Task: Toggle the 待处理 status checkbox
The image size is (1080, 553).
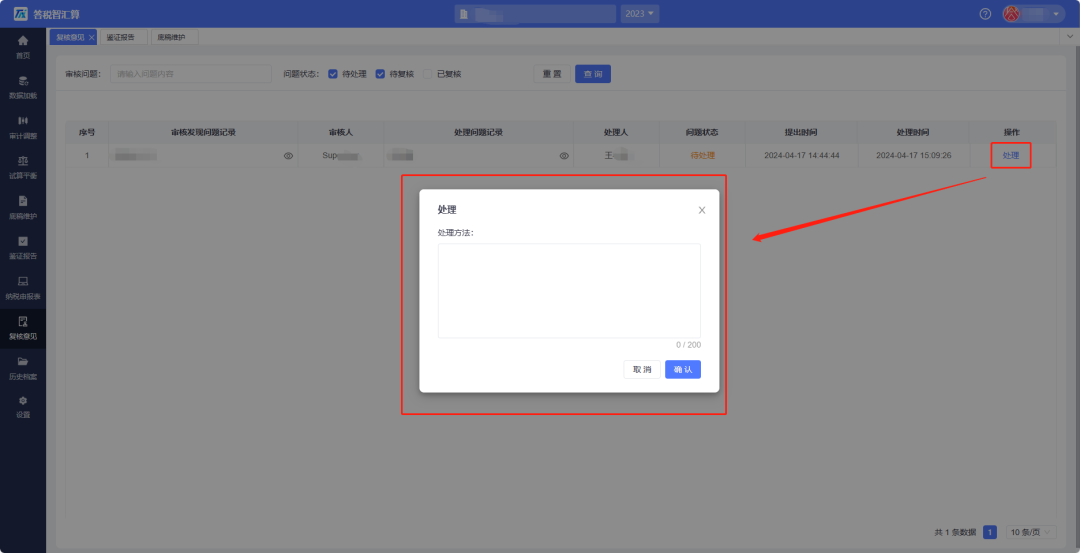Action: point(333,74)
